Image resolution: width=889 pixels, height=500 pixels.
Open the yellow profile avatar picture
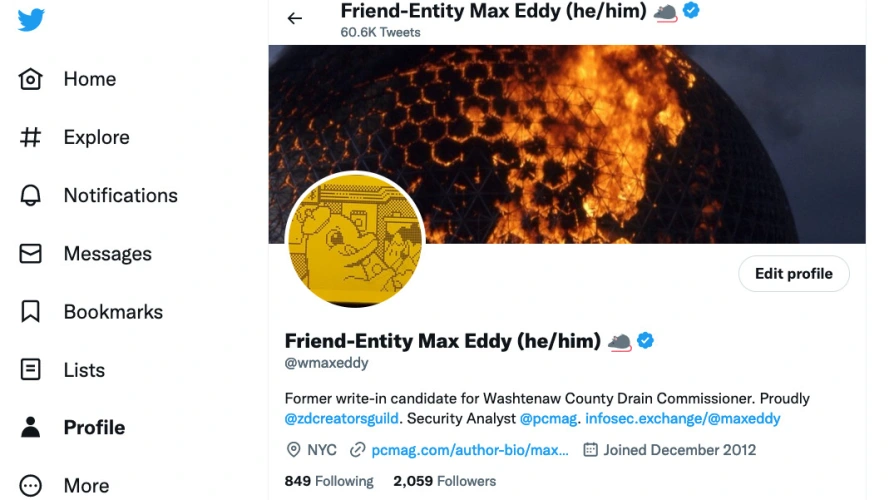[x=355, y=241]
